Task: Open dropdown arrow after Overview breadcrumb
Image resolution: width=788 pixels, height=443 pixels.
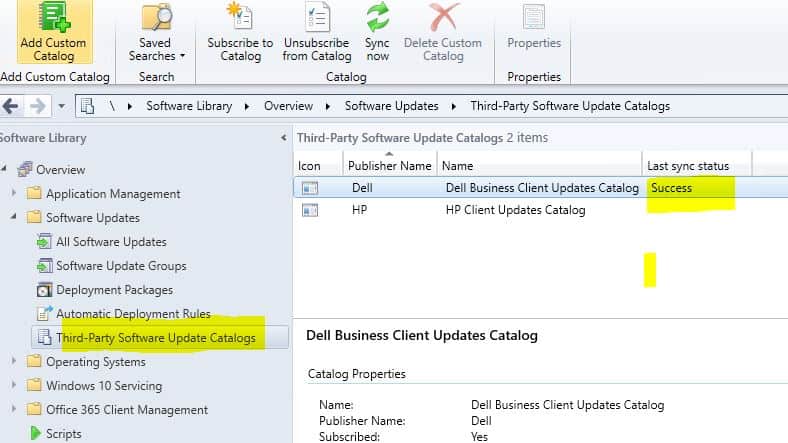Action: click(x=328, y=106)
